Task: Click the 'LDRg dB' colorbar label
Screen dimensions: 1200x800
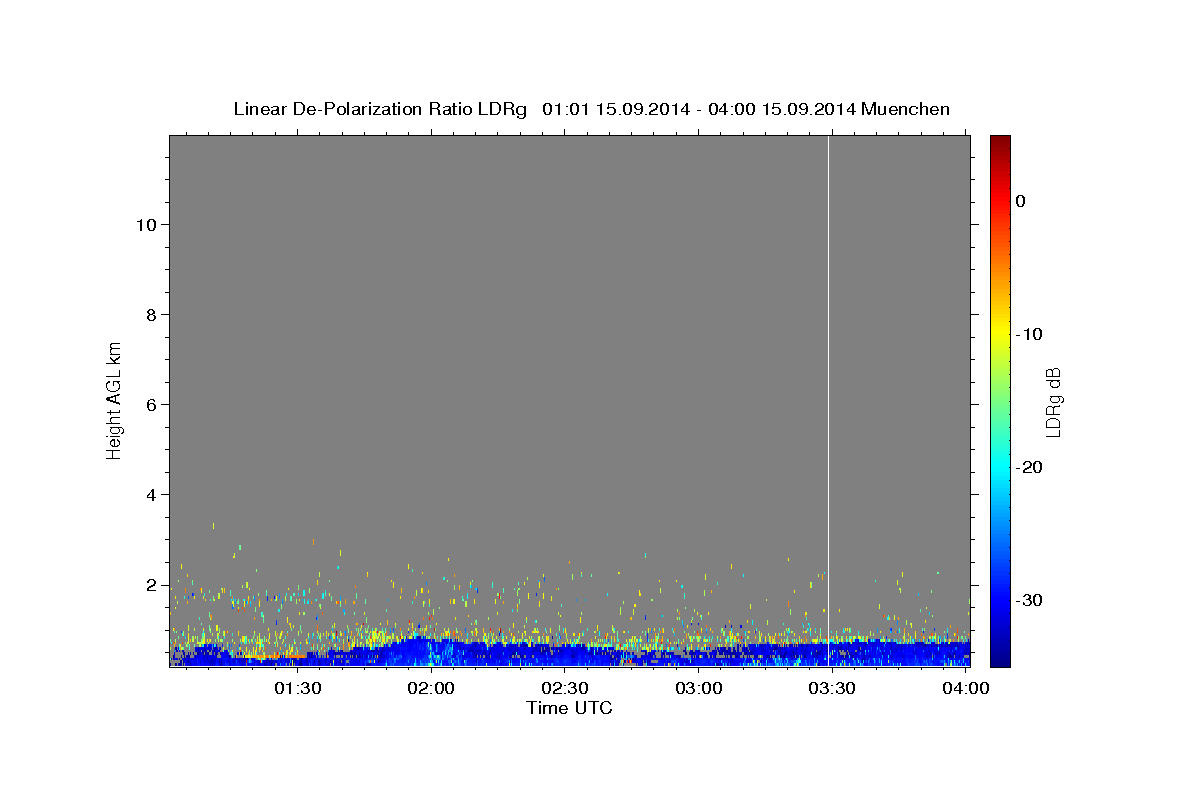Action: [x=1052, y=402]
